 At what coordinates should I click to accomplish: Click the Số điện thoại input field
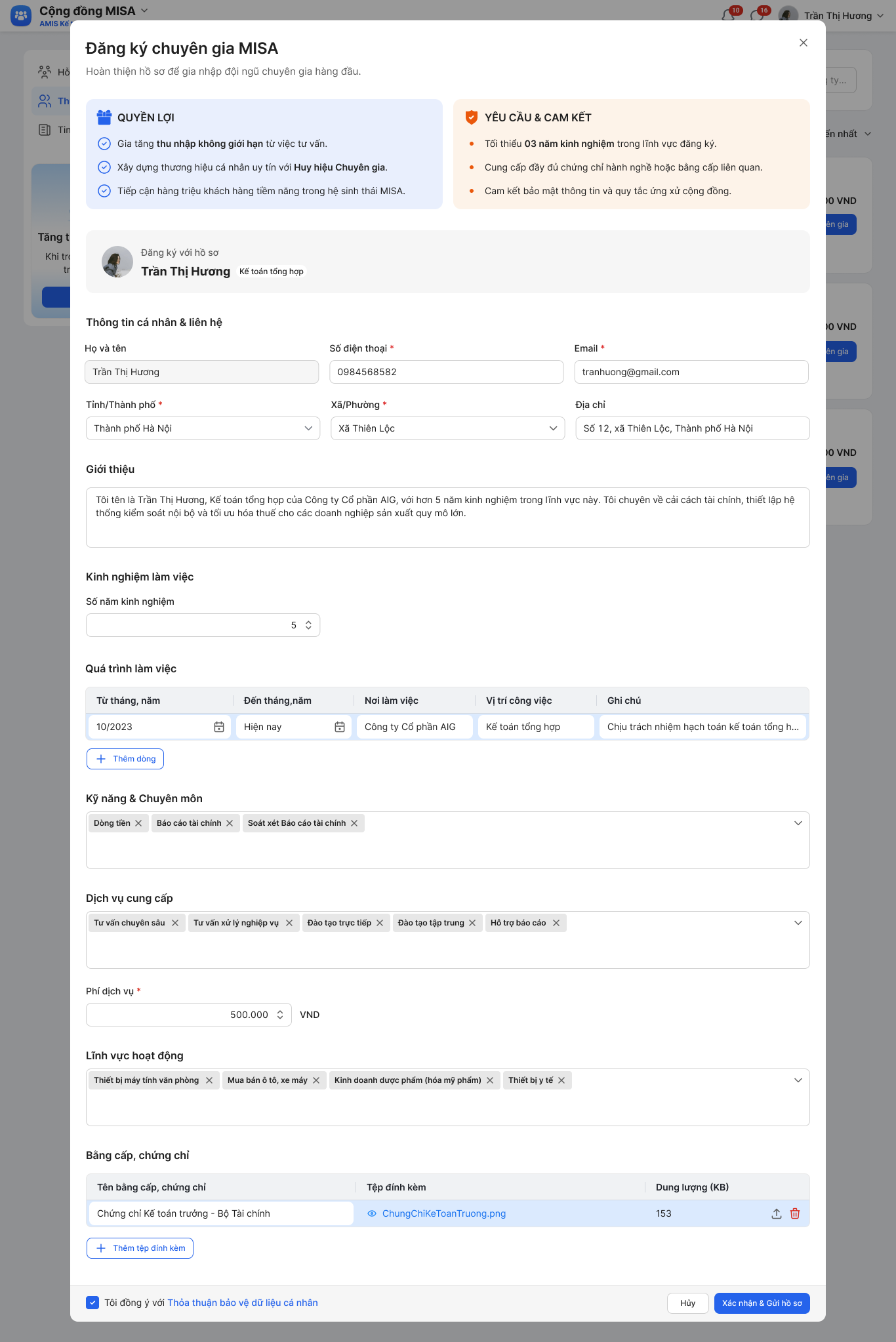click(447, 372)
